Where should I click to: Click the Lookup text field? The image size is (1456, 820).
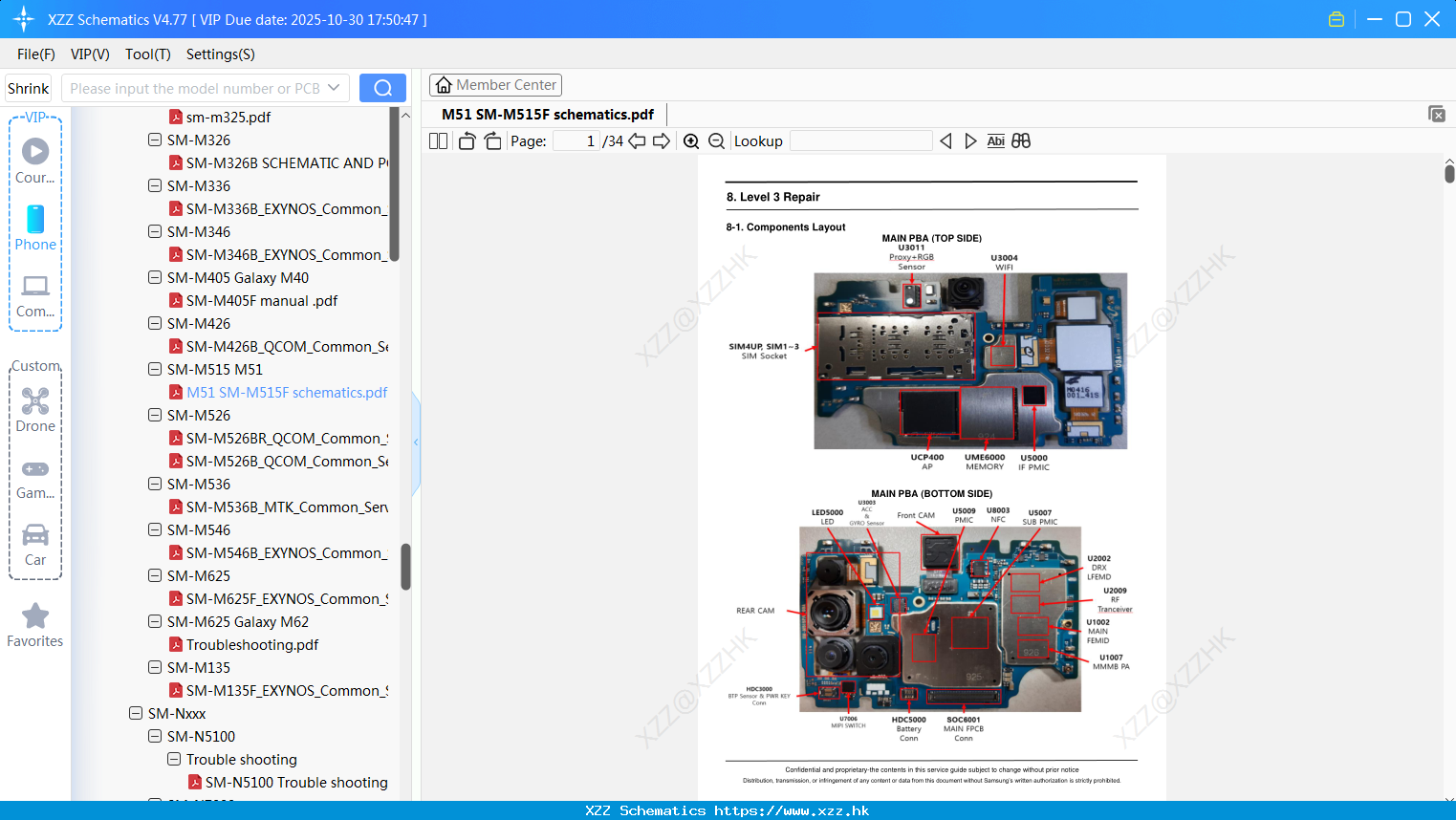[x=861, y=141]
